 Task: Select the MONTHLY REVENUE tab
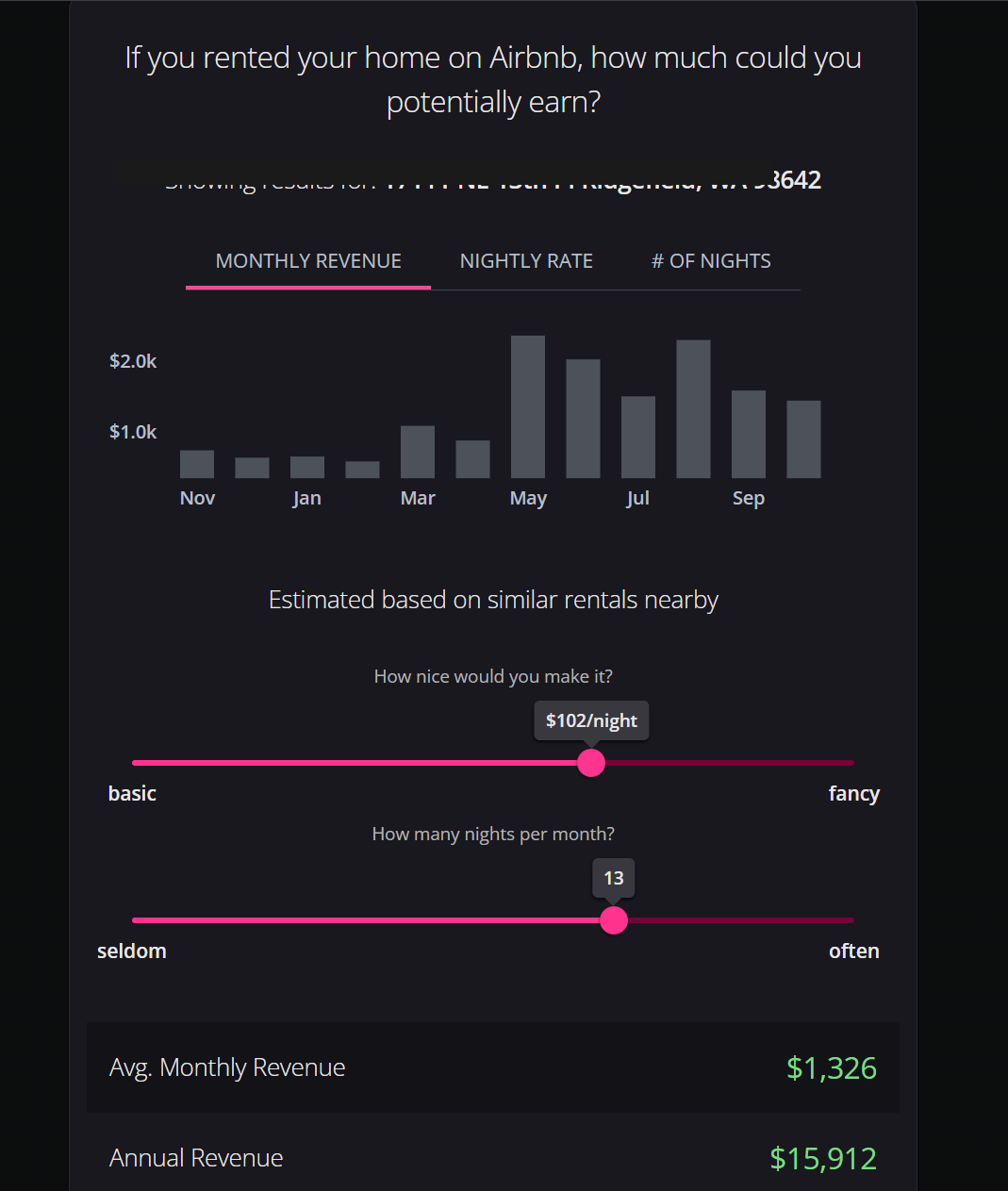click(x=307, y=260)
